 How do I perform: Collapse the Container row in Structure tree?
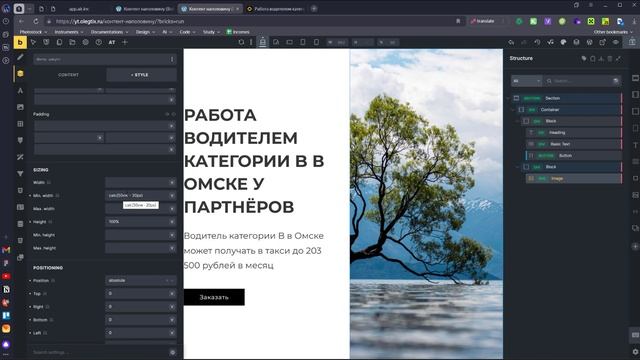pyautogui.click(x=513, y=110)
